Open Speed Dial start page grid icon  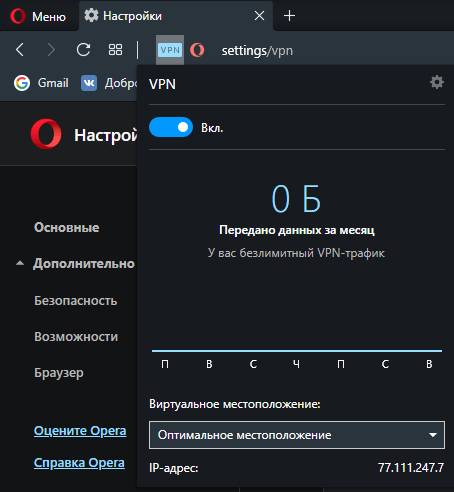click(115, 50)
